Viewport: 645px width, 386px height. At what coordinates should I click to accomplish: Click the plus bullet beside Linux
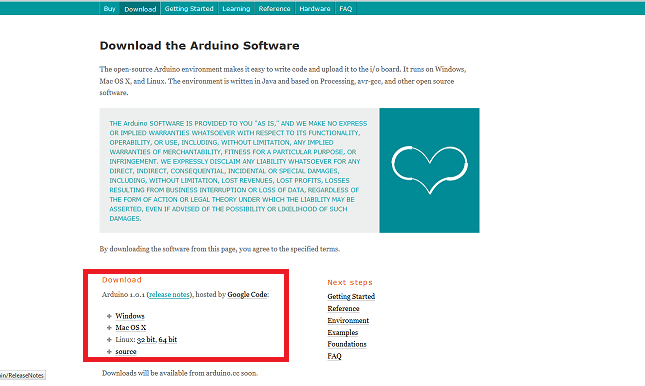[109, 339]
